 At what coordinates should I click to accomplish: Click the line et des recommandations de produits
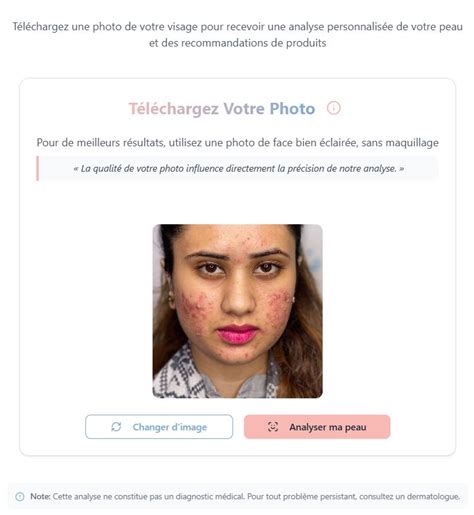pos(237,43)
